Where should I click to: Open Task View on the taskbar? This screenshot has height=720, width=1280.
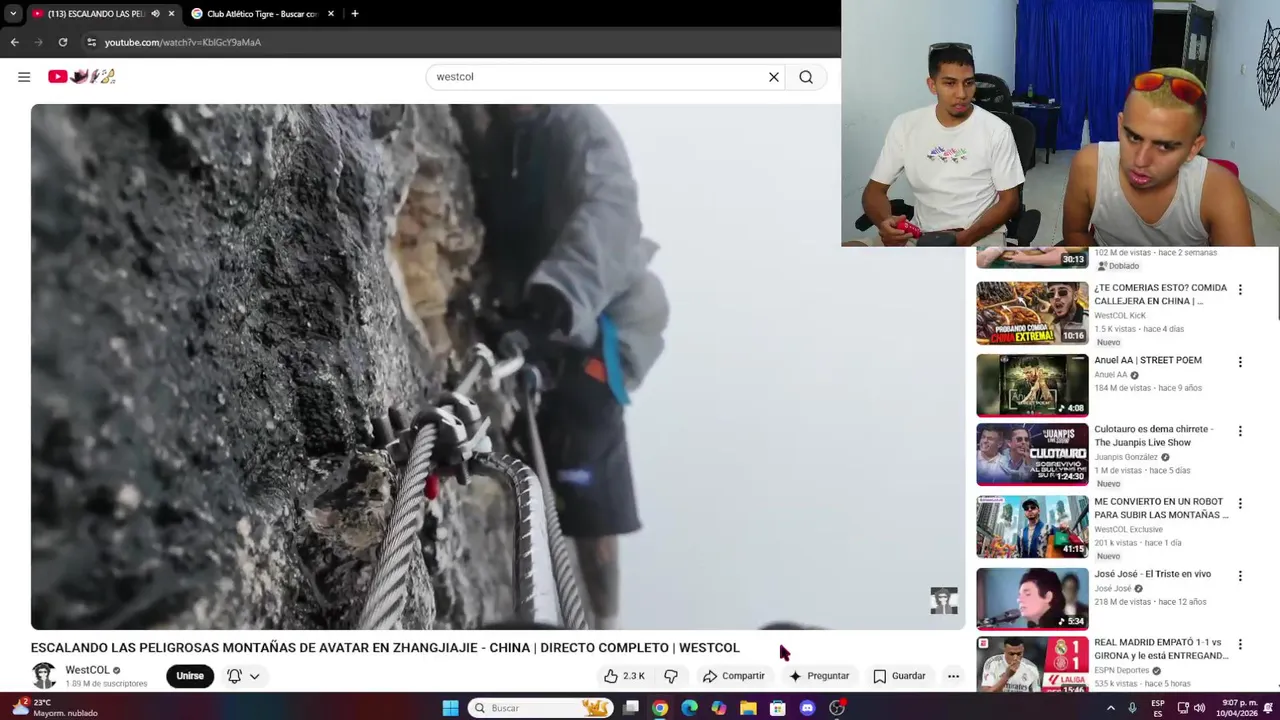coord(631,708)
